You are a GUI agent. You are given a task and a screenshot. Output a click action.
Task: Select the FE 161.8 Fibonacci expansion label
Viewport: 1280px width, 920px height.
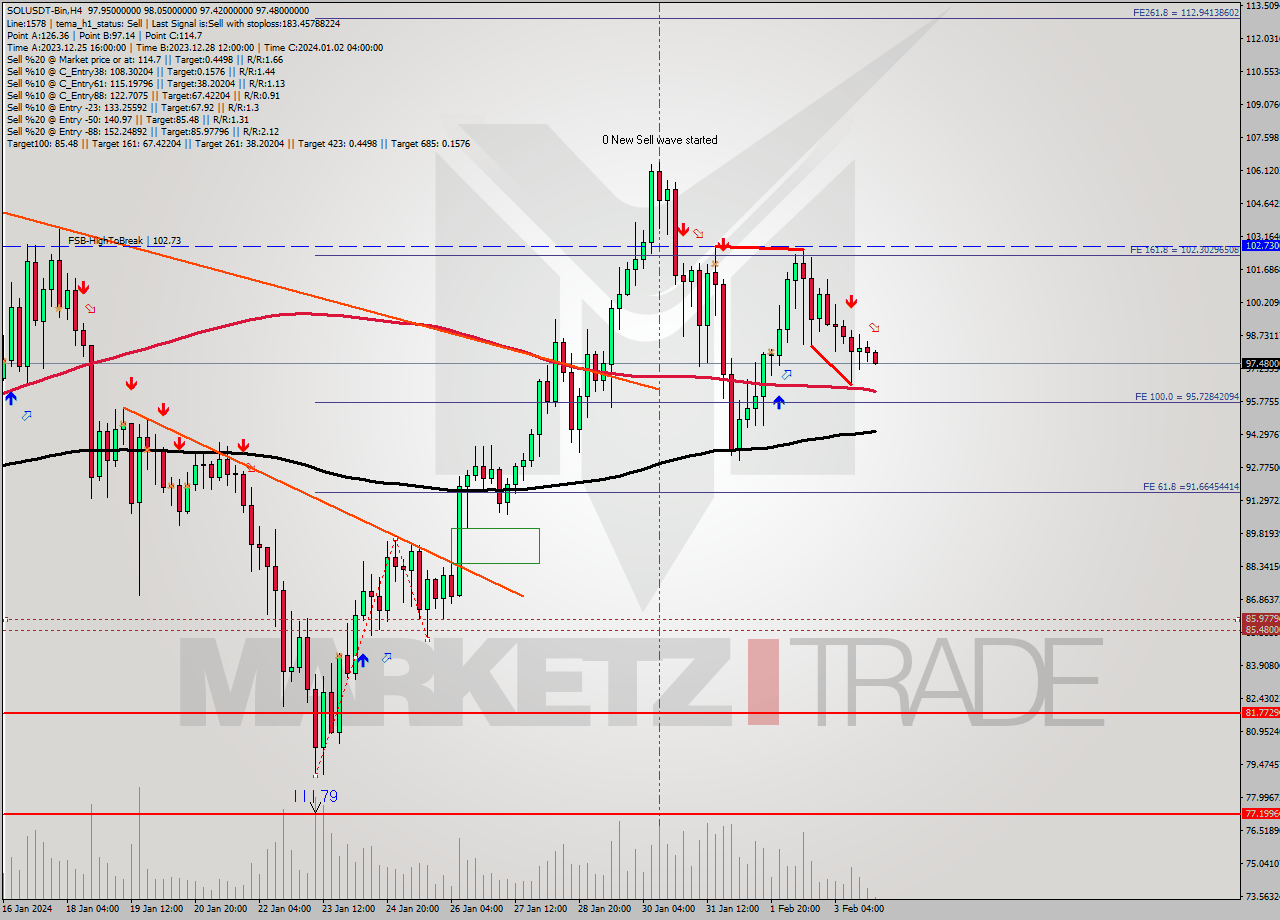click(1184, 249)
